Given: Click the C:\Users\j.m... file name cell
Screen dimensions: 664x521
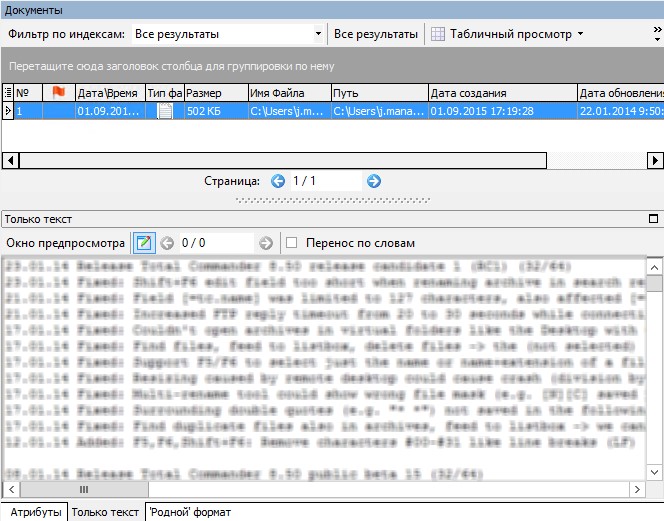Looking at the screenshot, I should pyautogui.click(x=290, y=111).
